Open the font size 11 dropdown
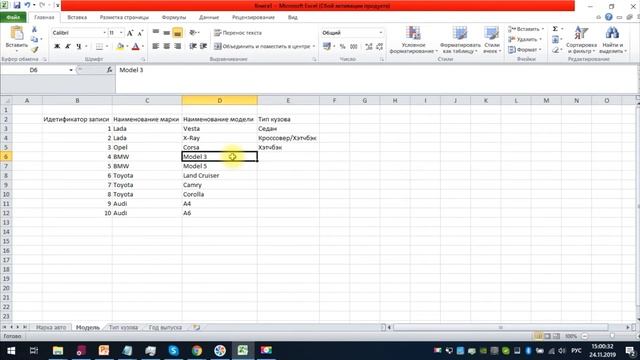 pos(121,33)
